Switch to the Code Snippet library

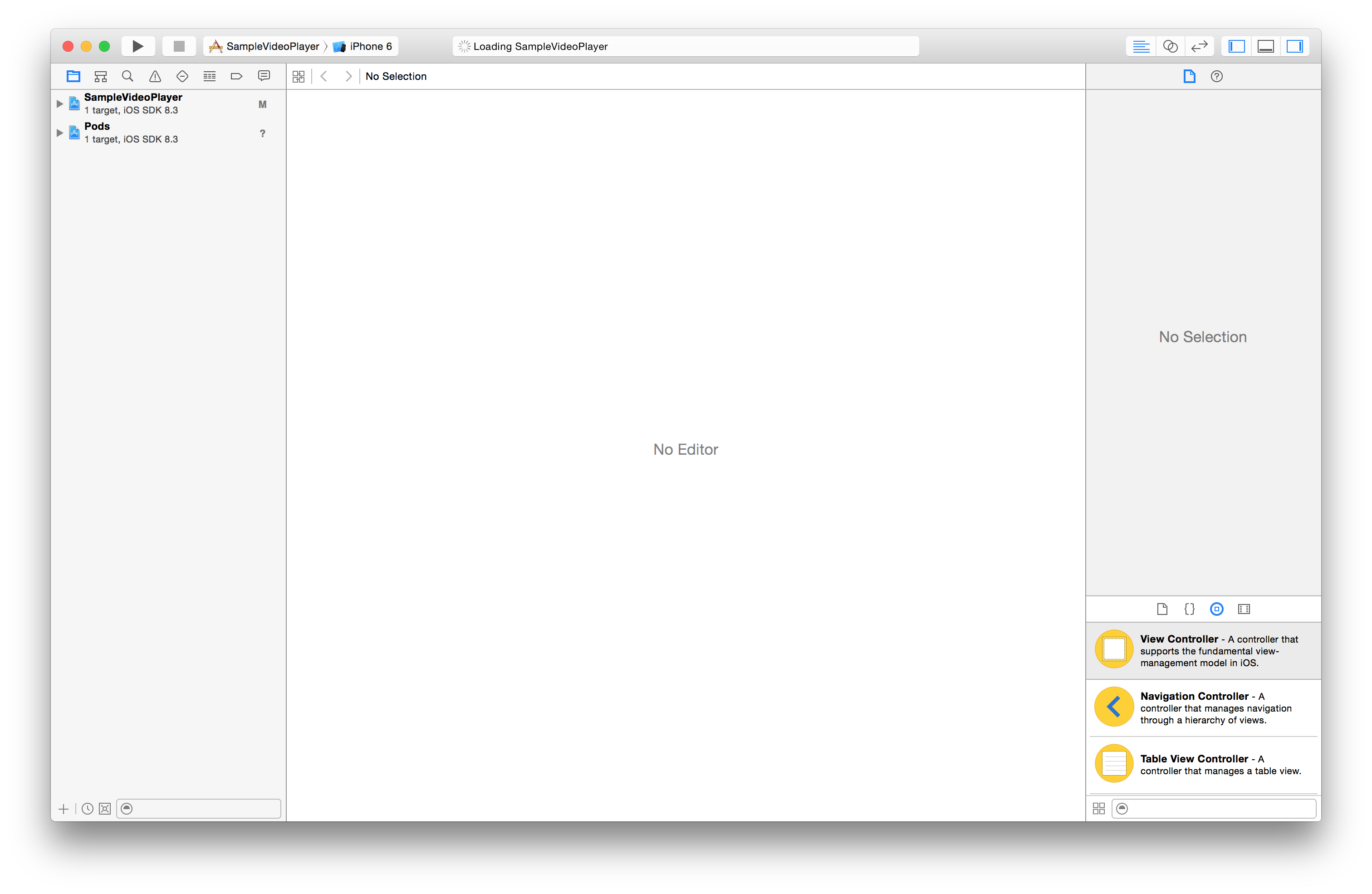pyautogui.click(x=1189, y=609)
